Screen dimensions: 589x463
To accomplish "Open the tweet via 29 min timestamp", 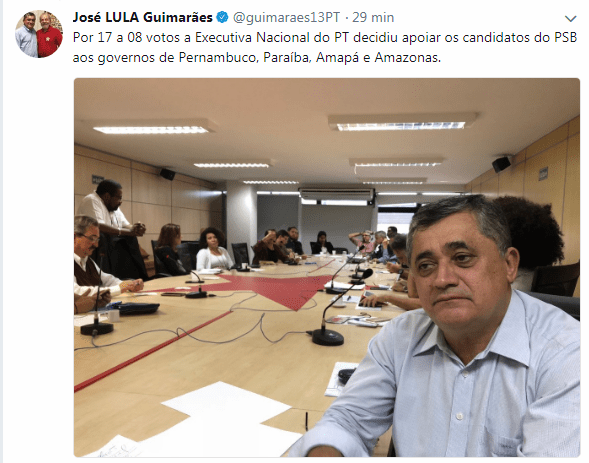I will 373,17.
